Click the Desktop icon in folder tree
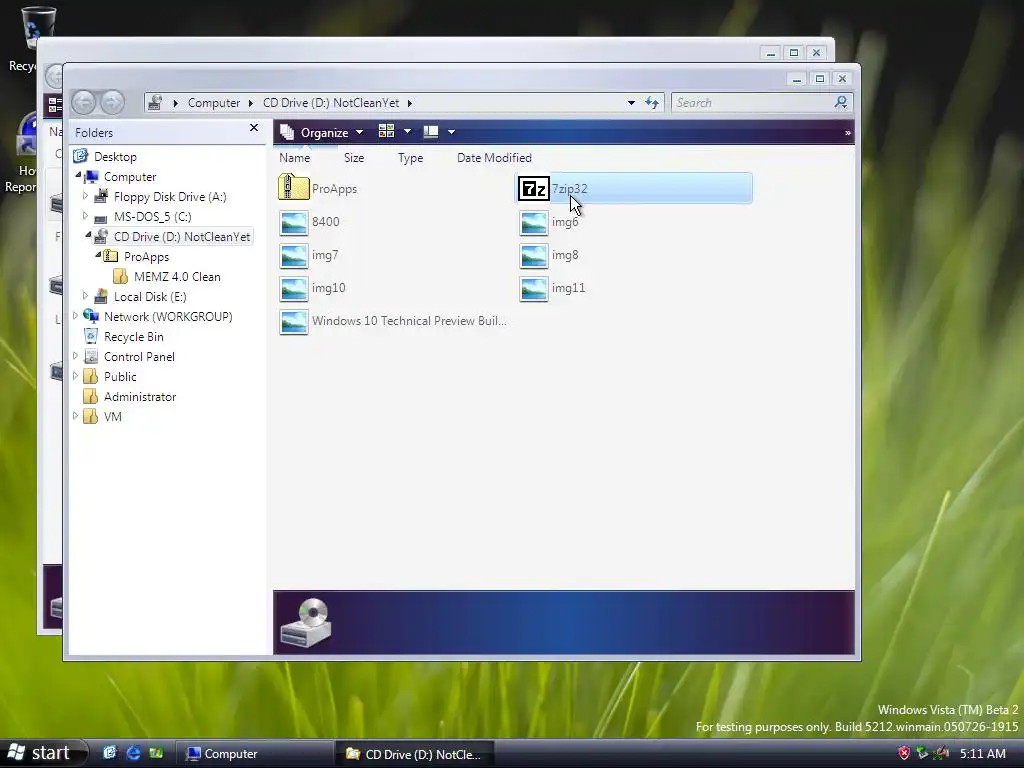Screen dimensions: 1024x768 tap(81, 156)
